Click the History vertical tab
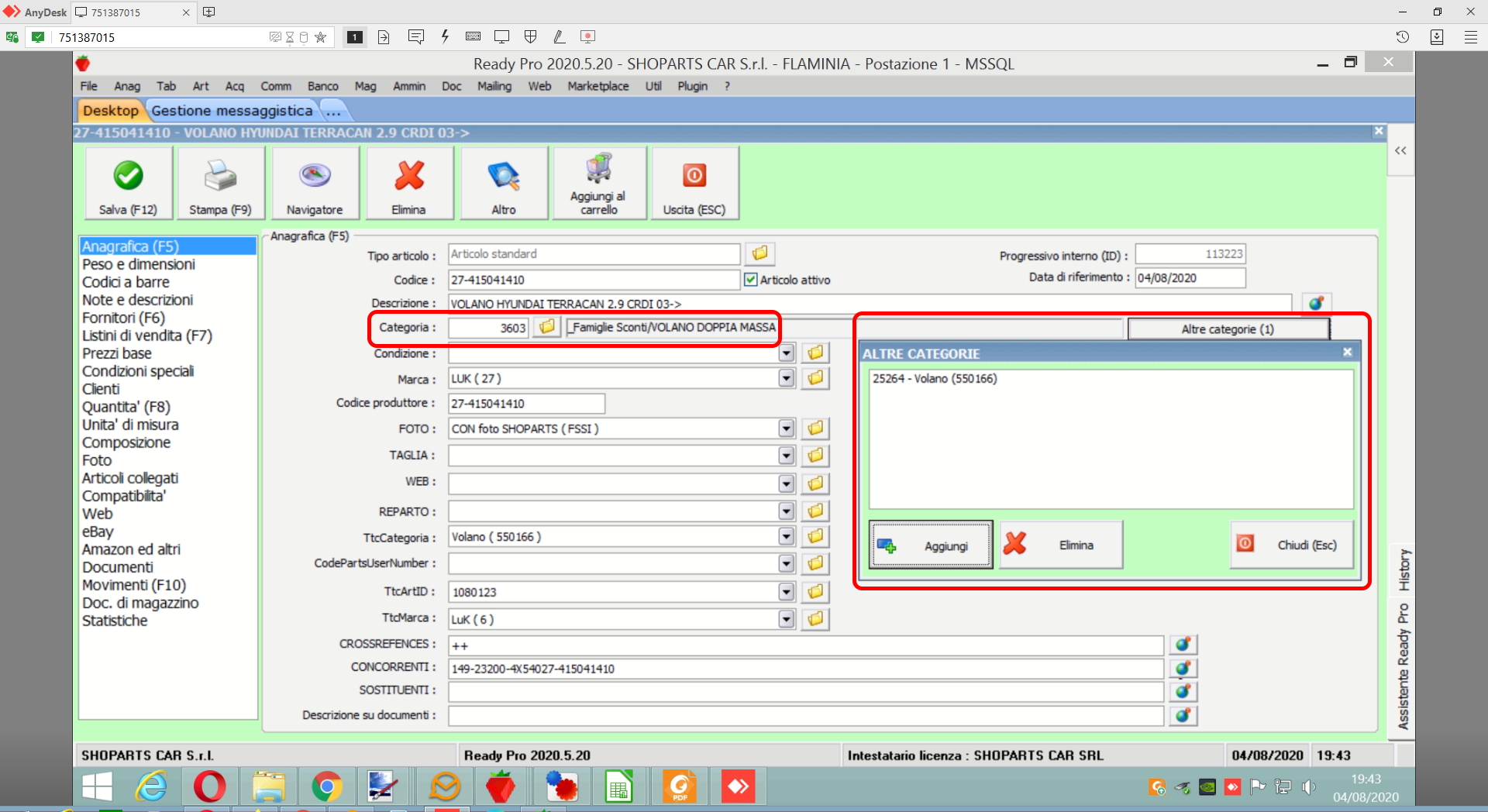The height and width of the screenshot is (812, 1488). click(1404, 570)
